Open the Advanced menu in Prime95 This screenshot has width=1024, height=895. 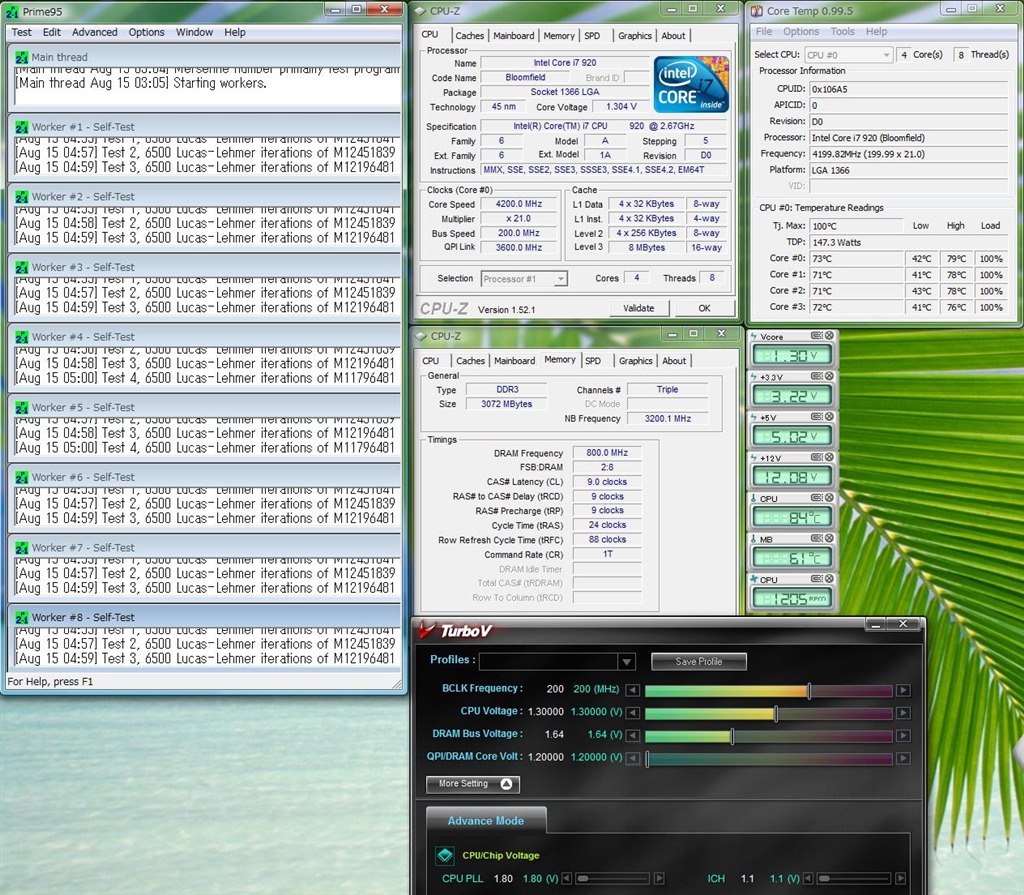[94, 32]
